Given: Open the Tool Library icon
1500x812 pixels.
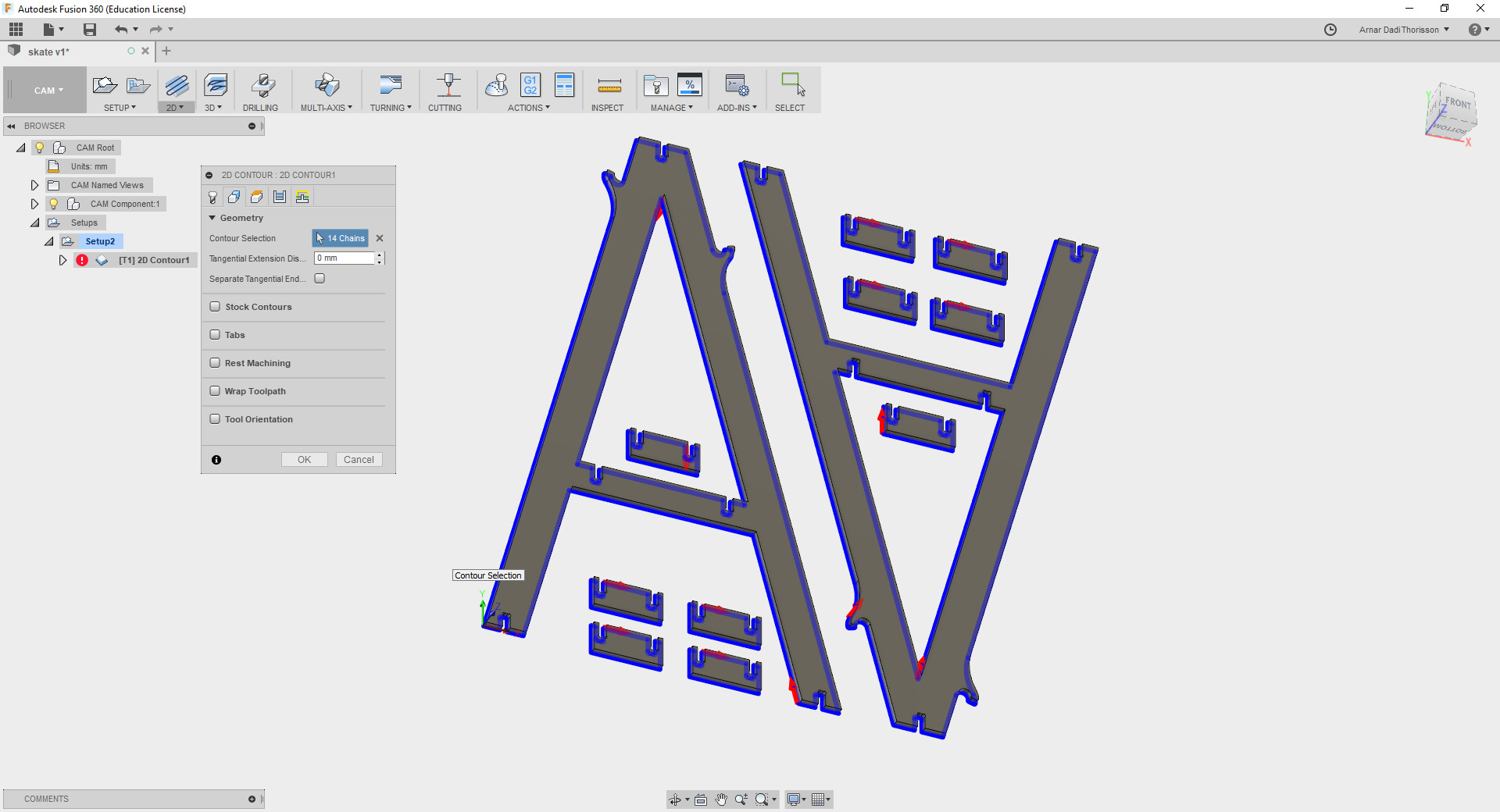Looking at the screenshot, I should click(655, 85).
